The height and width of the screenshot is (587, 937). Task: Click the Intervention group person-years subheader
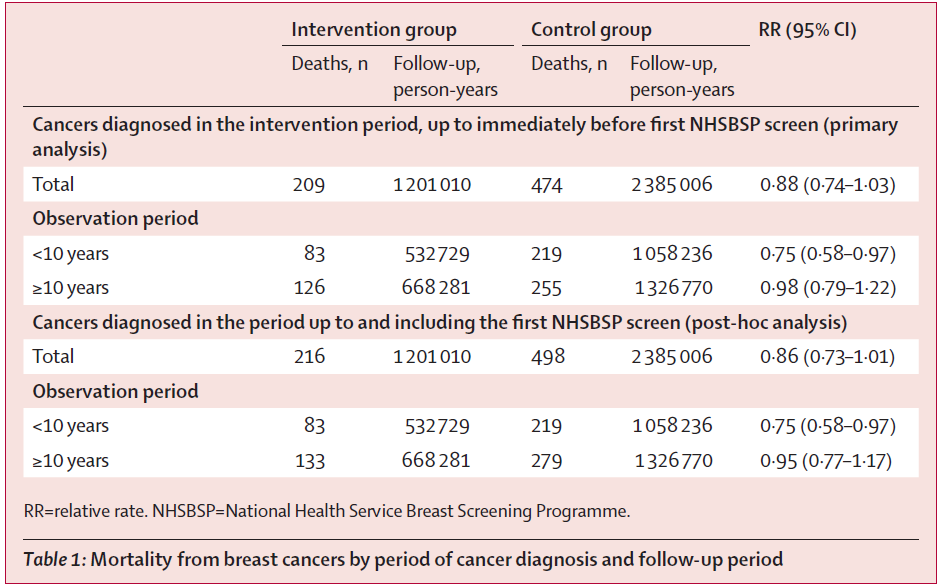444,77
